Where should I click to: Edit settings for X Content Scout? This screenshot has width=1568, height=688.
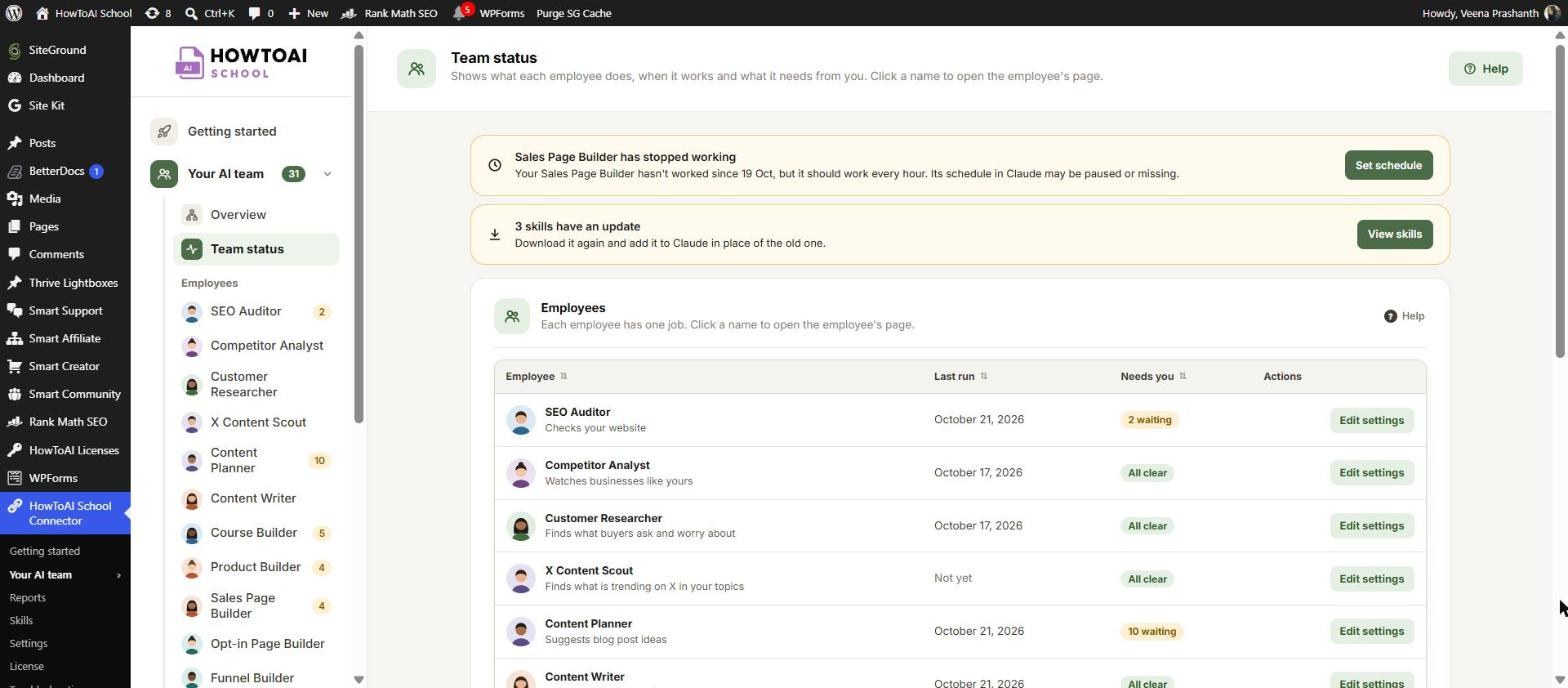point(1371,579)
